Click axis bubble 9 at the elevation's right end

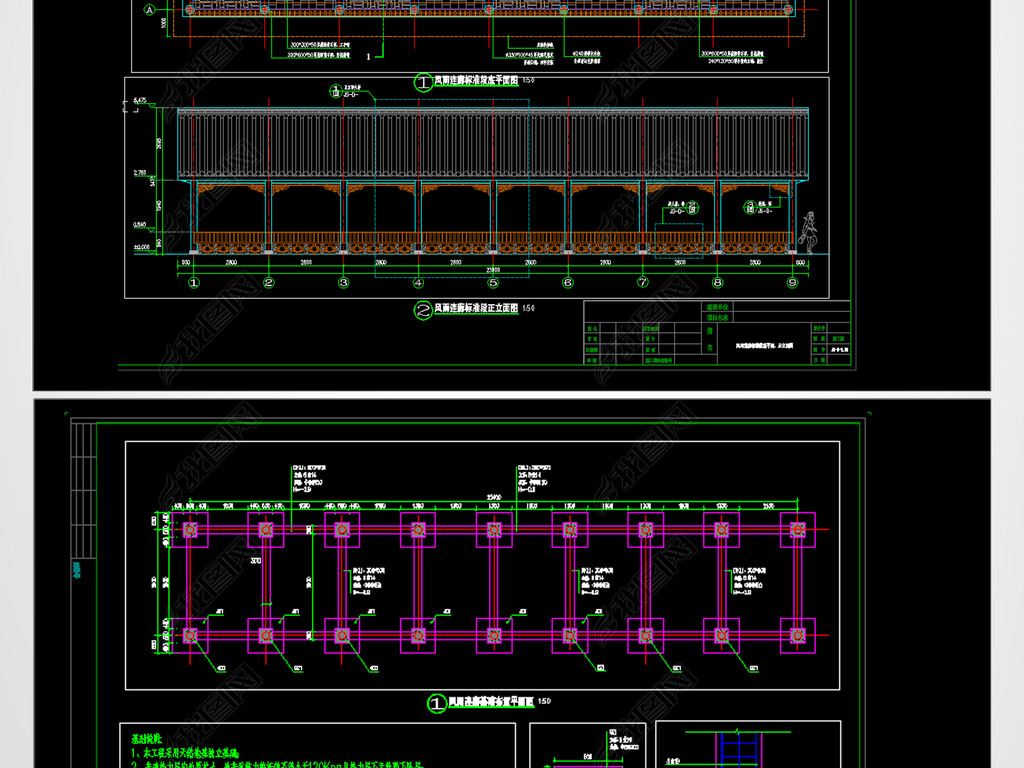click(x=793, y=283)
